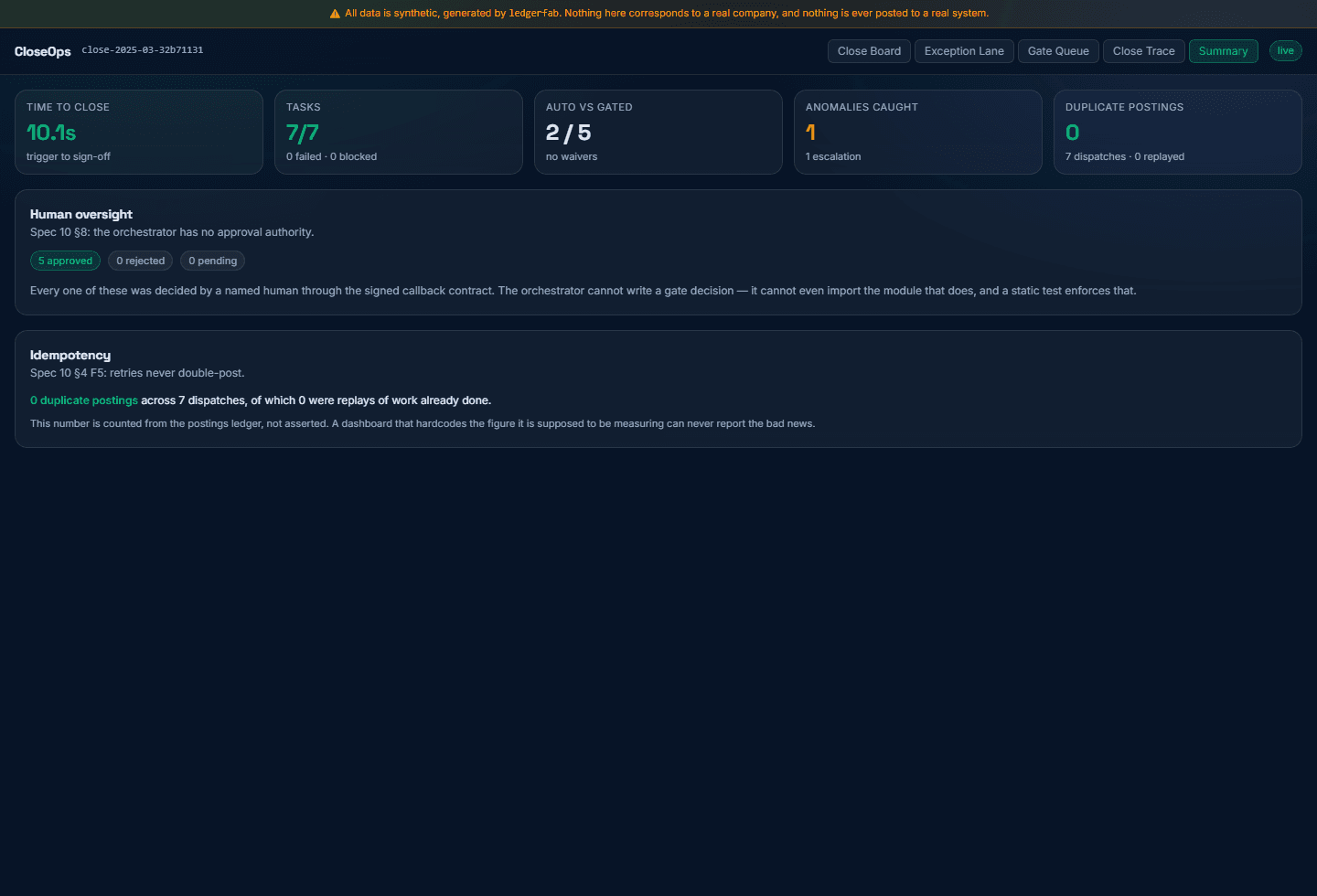Image resolution: width=1317 pixels, height=896 pixels.
Task: Click the '0 failed · 0 blocked' text
Action: click(x=331, y=156)
